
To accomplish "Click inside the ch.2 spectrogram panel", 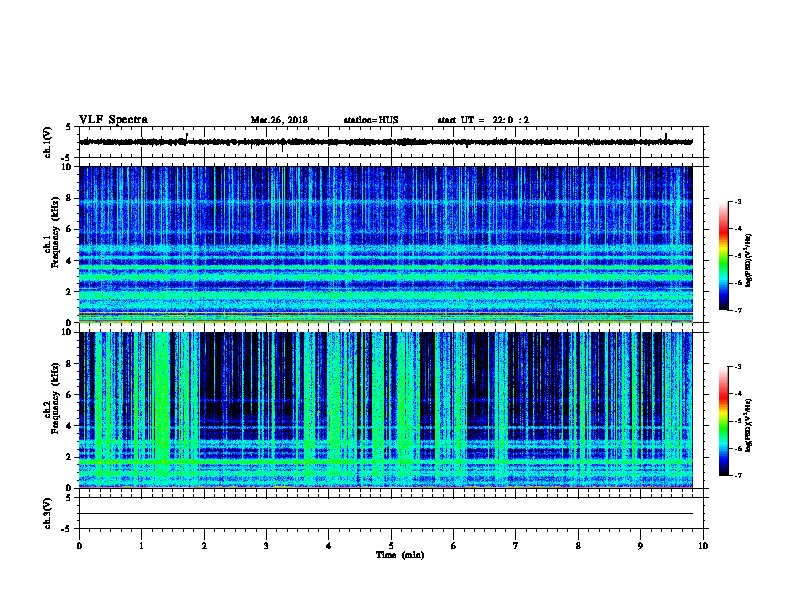I will pyautogui.click(x=386, y=410).
